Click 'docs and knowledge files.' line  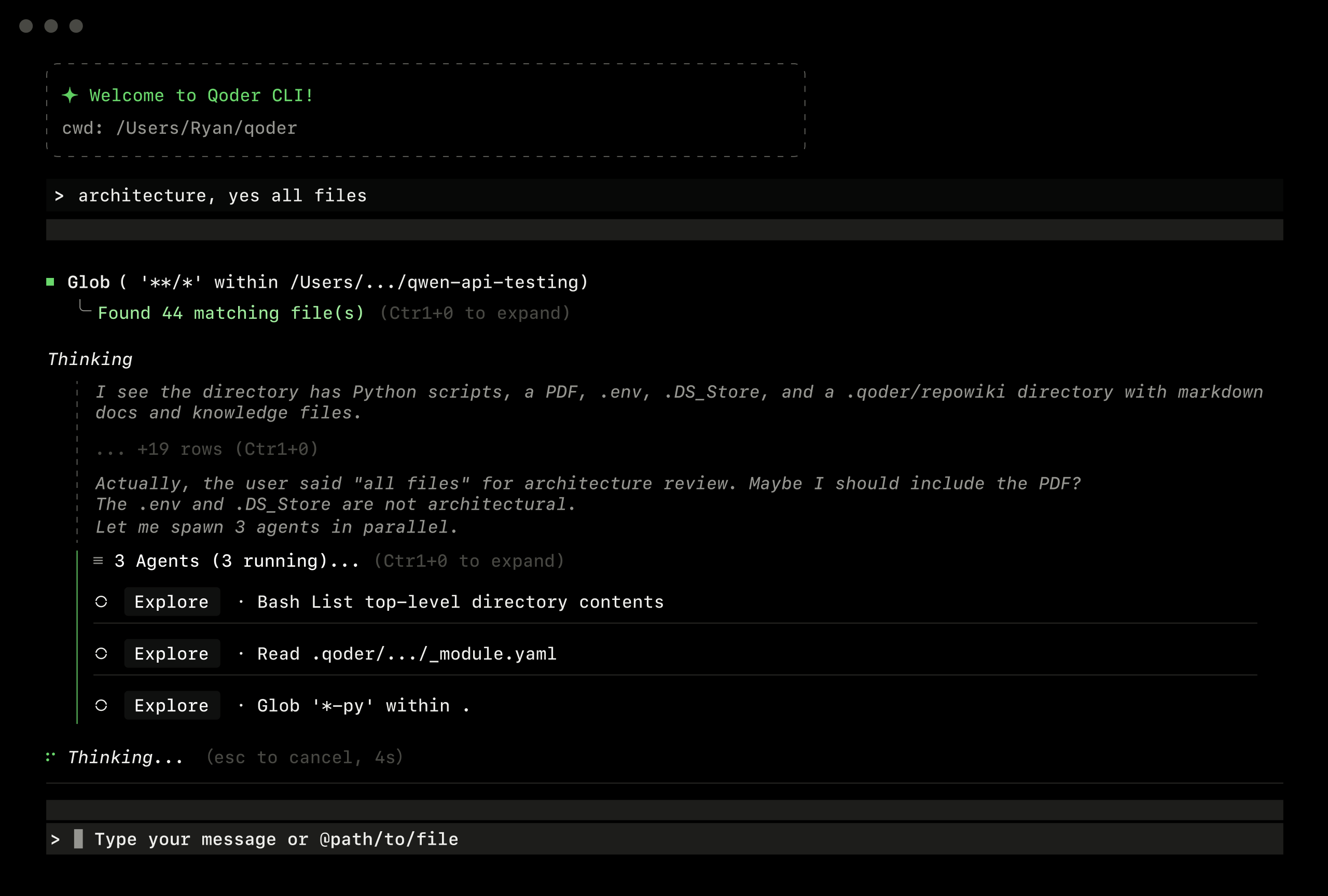click(x=229, y=412)
